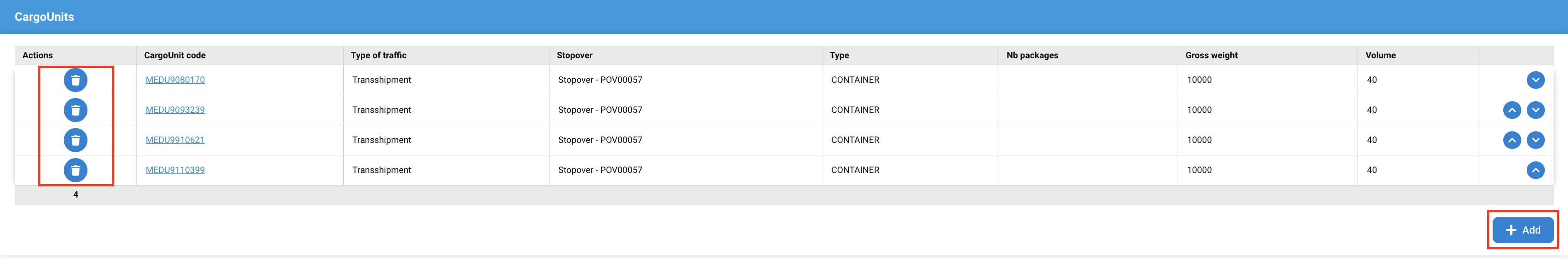Click trash icon for MEDU9093239 row
Screen dimensions: 1568x259
75,110
